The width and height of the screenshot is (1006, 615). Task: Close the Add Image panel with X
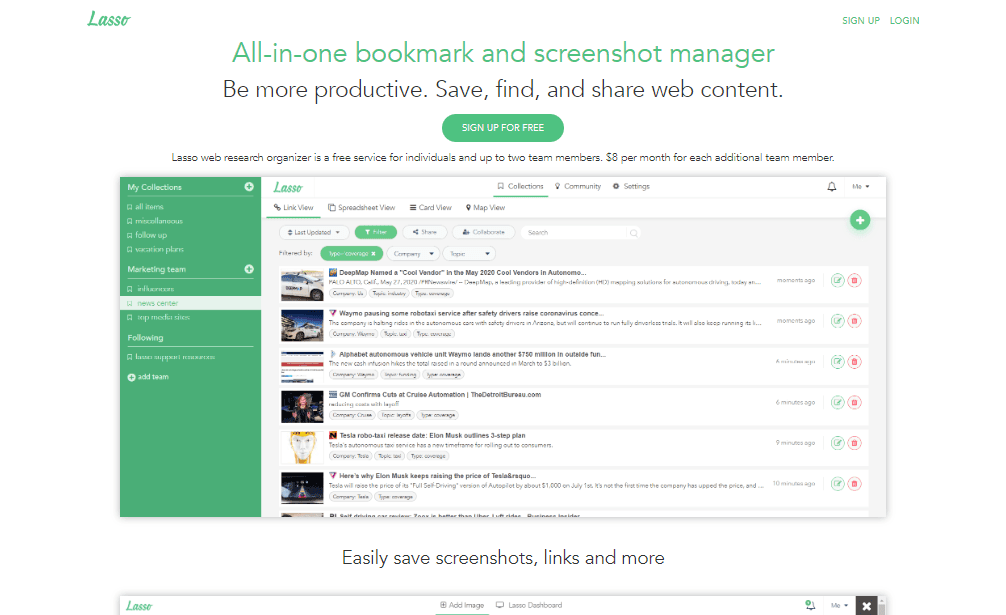point(867,606)
